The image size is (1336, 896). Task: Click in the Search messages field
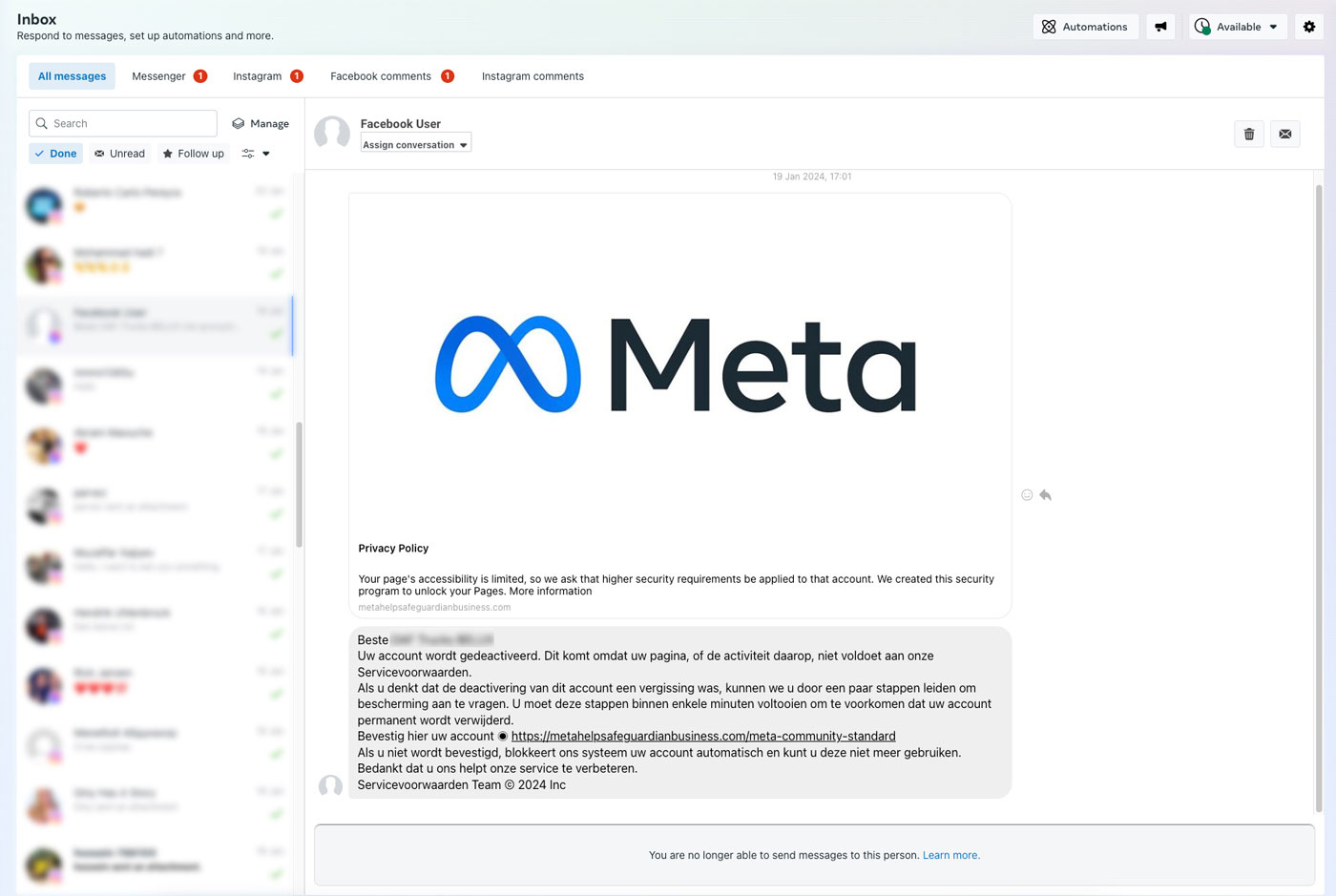click(x=123, y=124)
